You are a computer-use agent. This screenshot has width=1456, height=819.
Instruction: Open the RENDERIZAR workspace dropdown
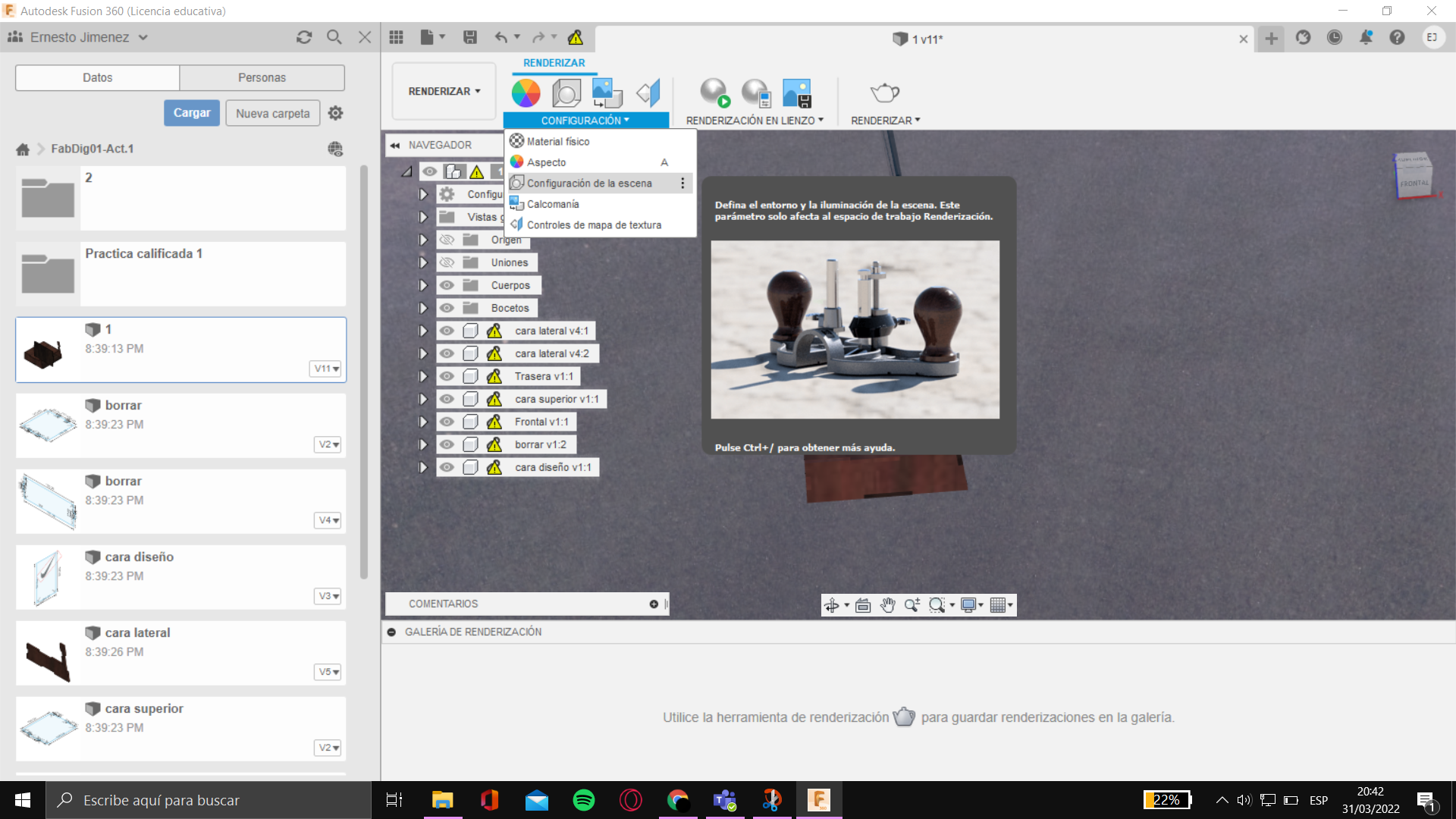(x=444, y=91)
